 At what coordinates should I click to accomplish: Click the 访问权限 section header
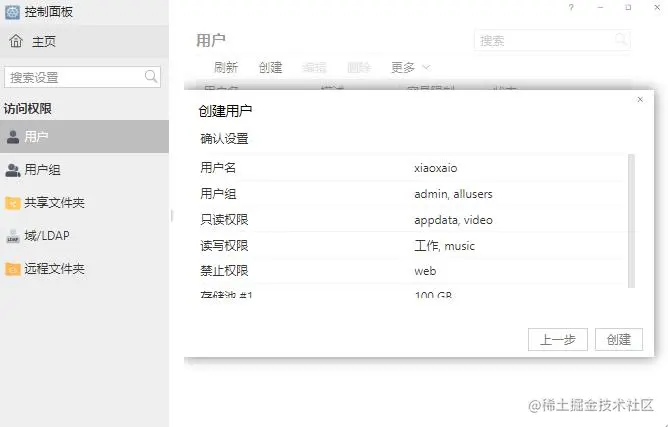coord(28,109)
